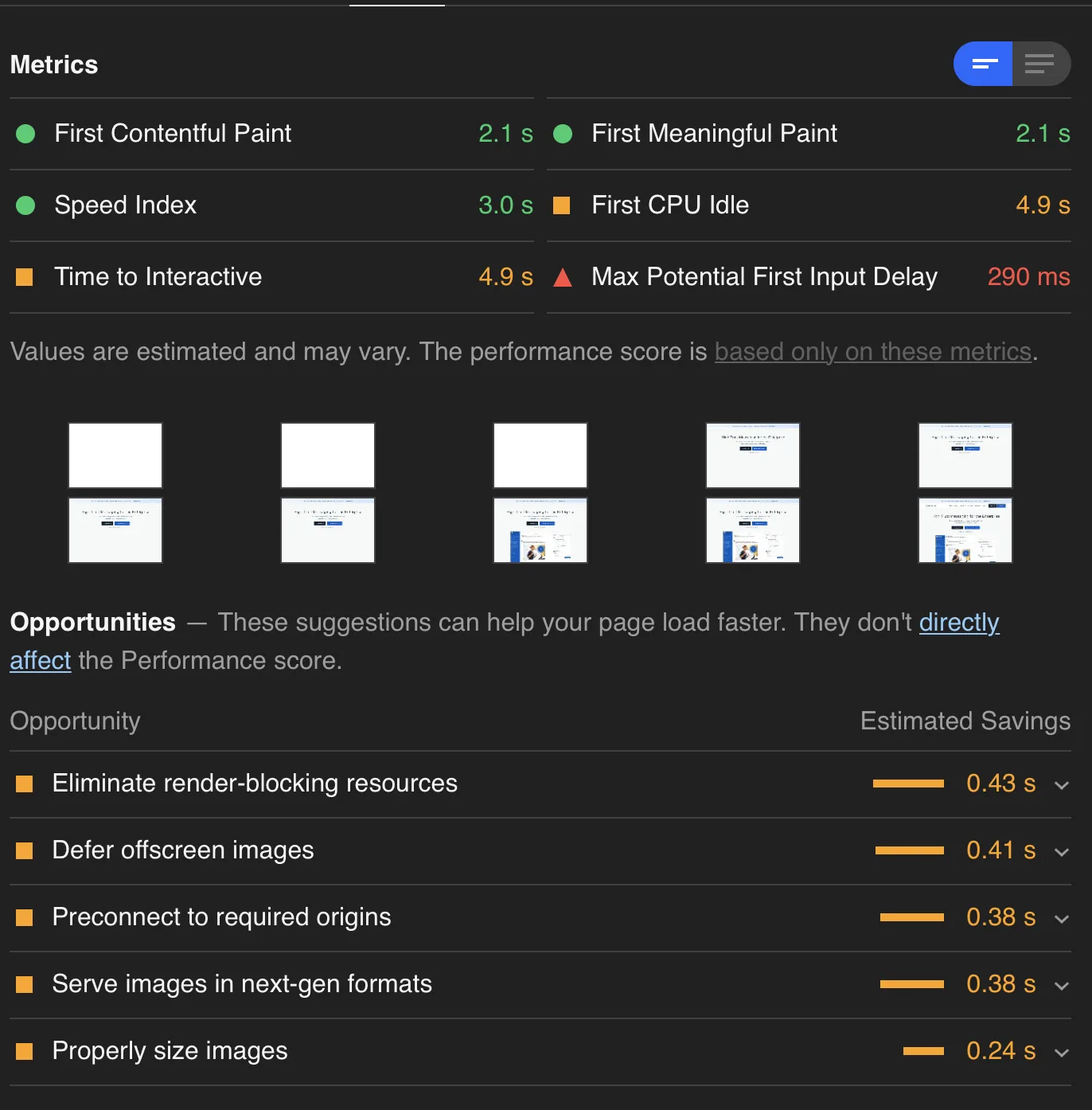1092x1110 pixels.
Task: Expand the Properly size images chevron
Action: pos(1061,1053)
